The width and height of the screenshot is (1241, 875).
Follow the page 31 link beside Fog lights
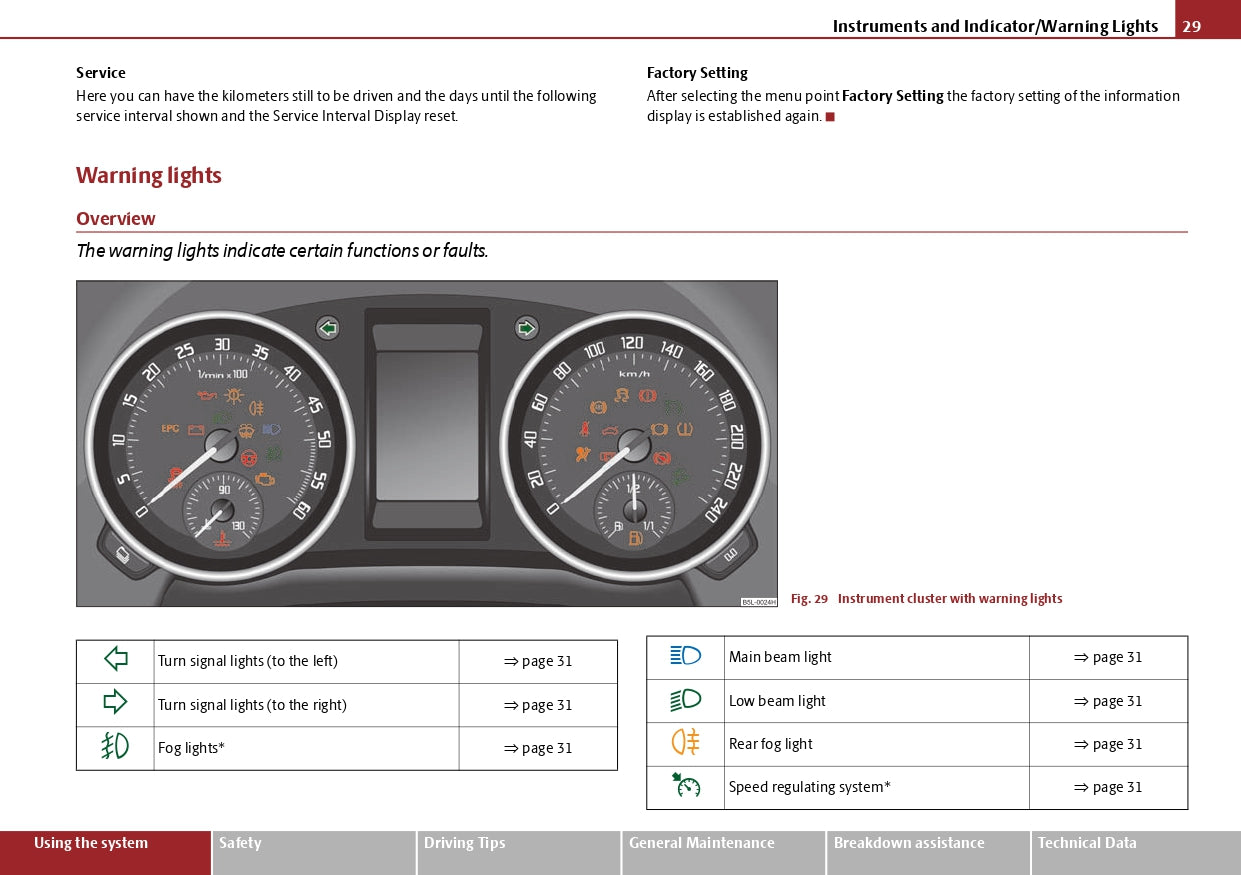538,747
